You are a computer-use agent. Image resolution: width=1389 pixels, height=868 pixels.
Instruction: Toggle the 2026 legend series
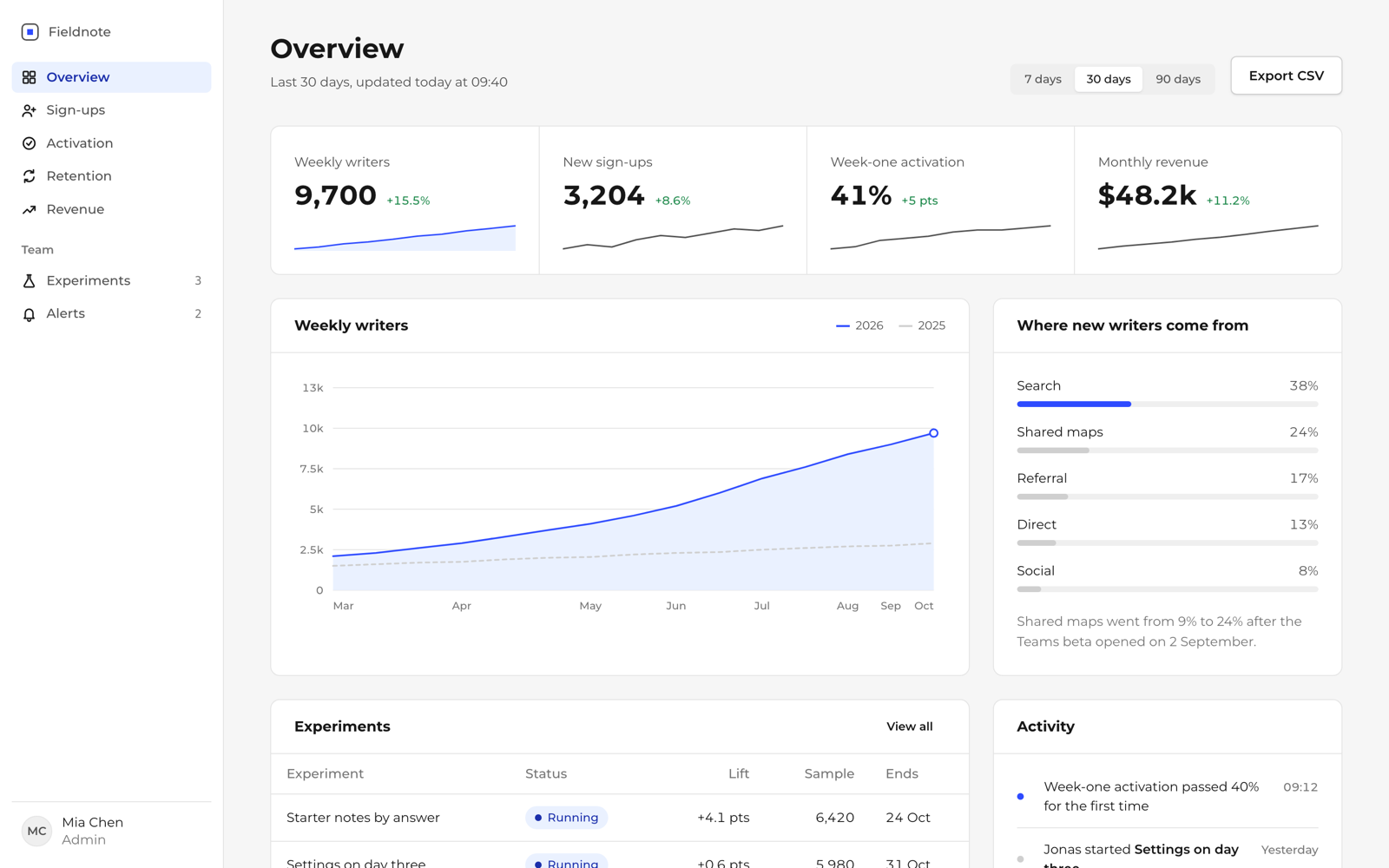[x=859, y=325]
